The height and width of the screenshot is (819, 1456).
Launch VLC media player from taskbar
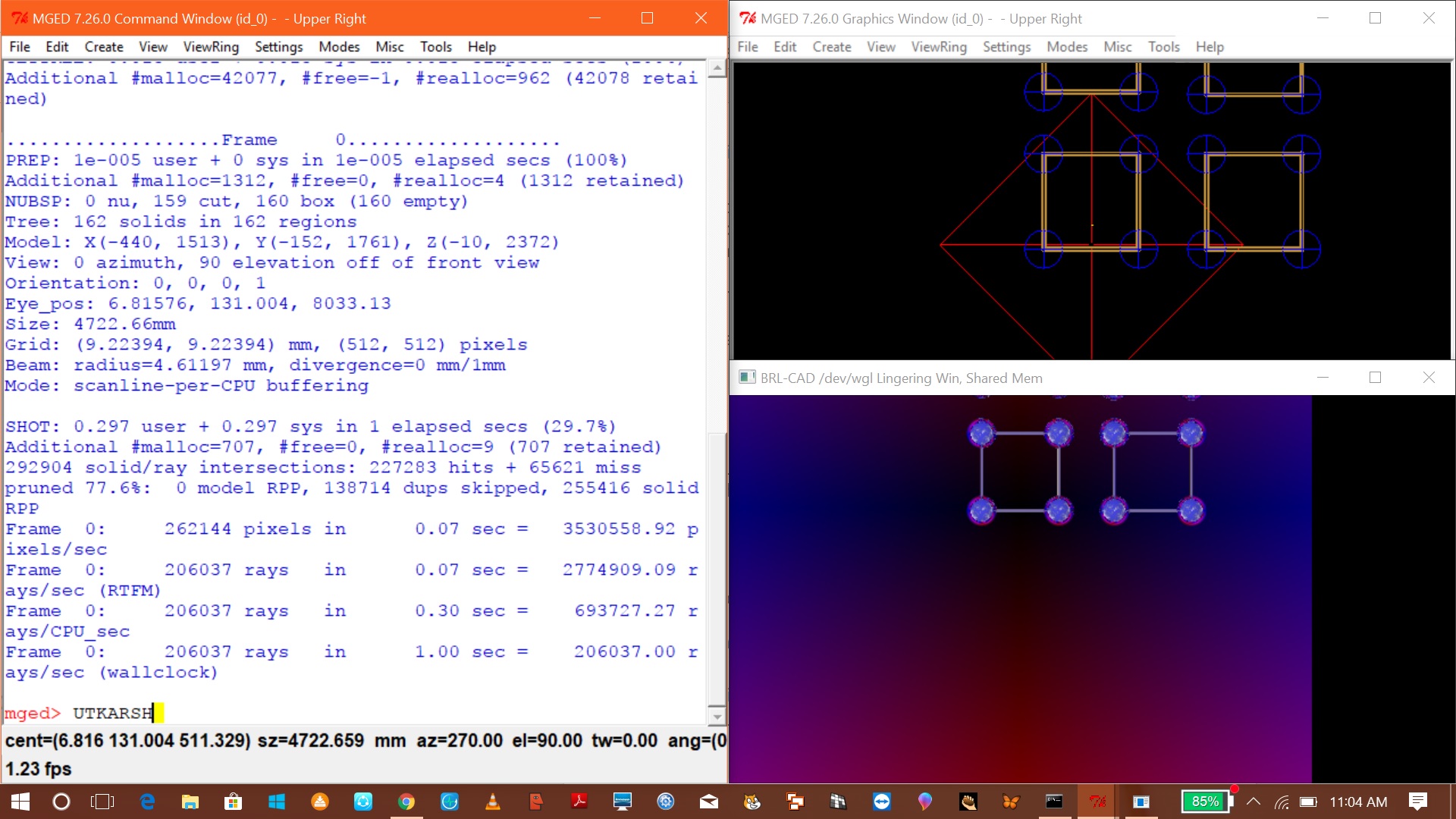[493, 802]
